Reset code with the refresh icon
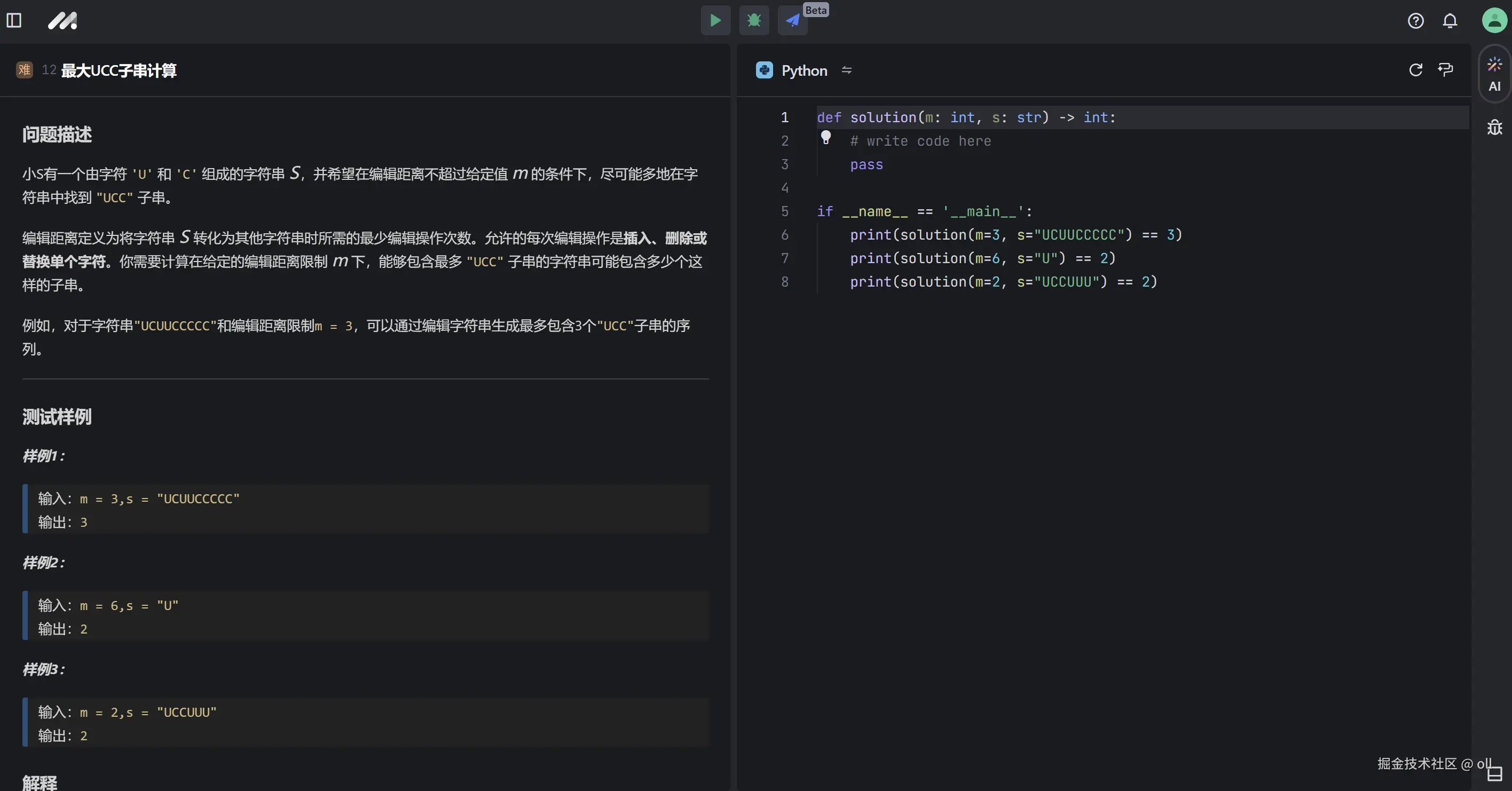Screen dimensions: 1512x791 pyautogui.click(x=1415, y=70)
